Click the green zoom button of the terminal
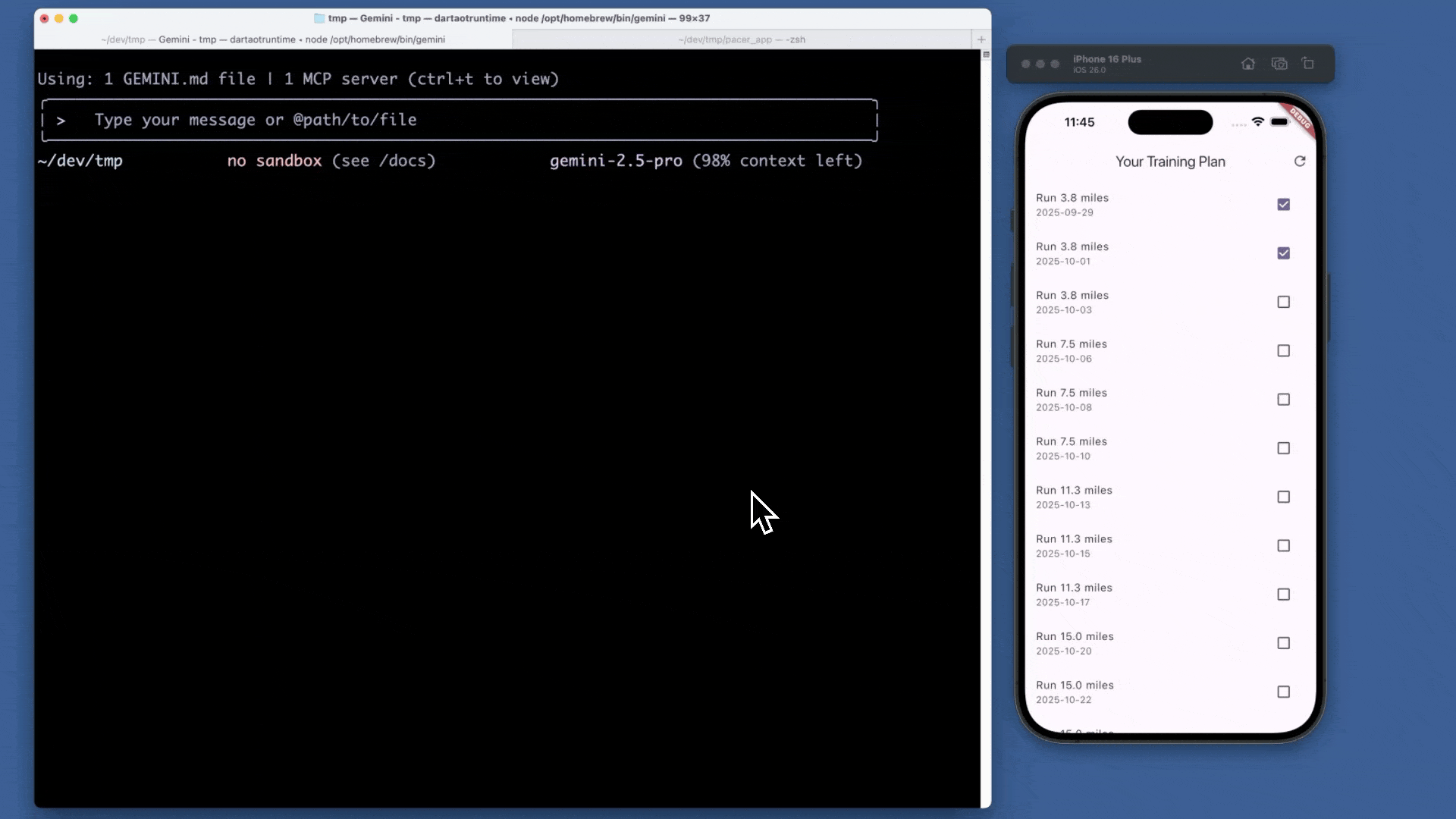This screenshot has width=1456, height=819. 74,18
